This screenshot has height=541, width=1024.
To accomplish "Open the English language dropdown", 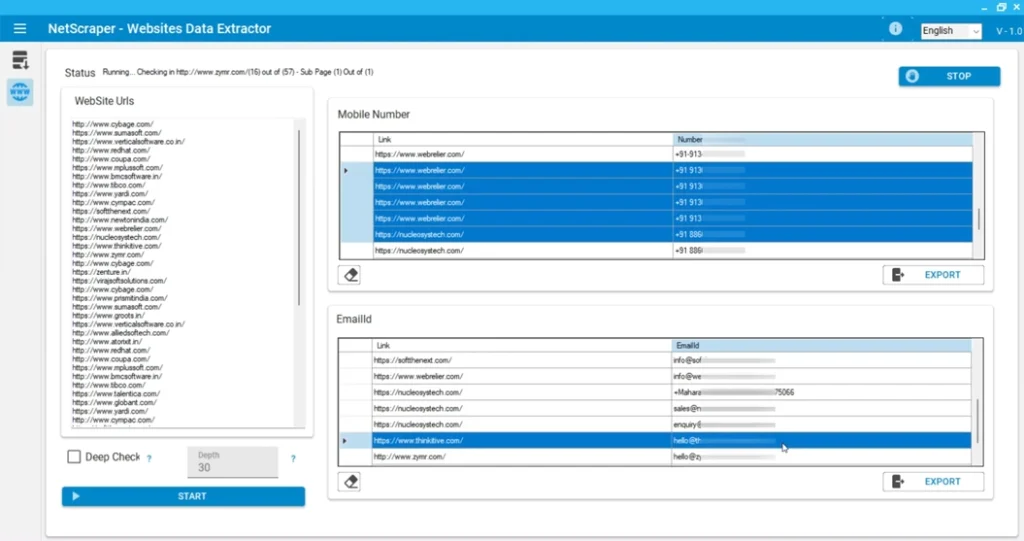I will pos(951,31).
